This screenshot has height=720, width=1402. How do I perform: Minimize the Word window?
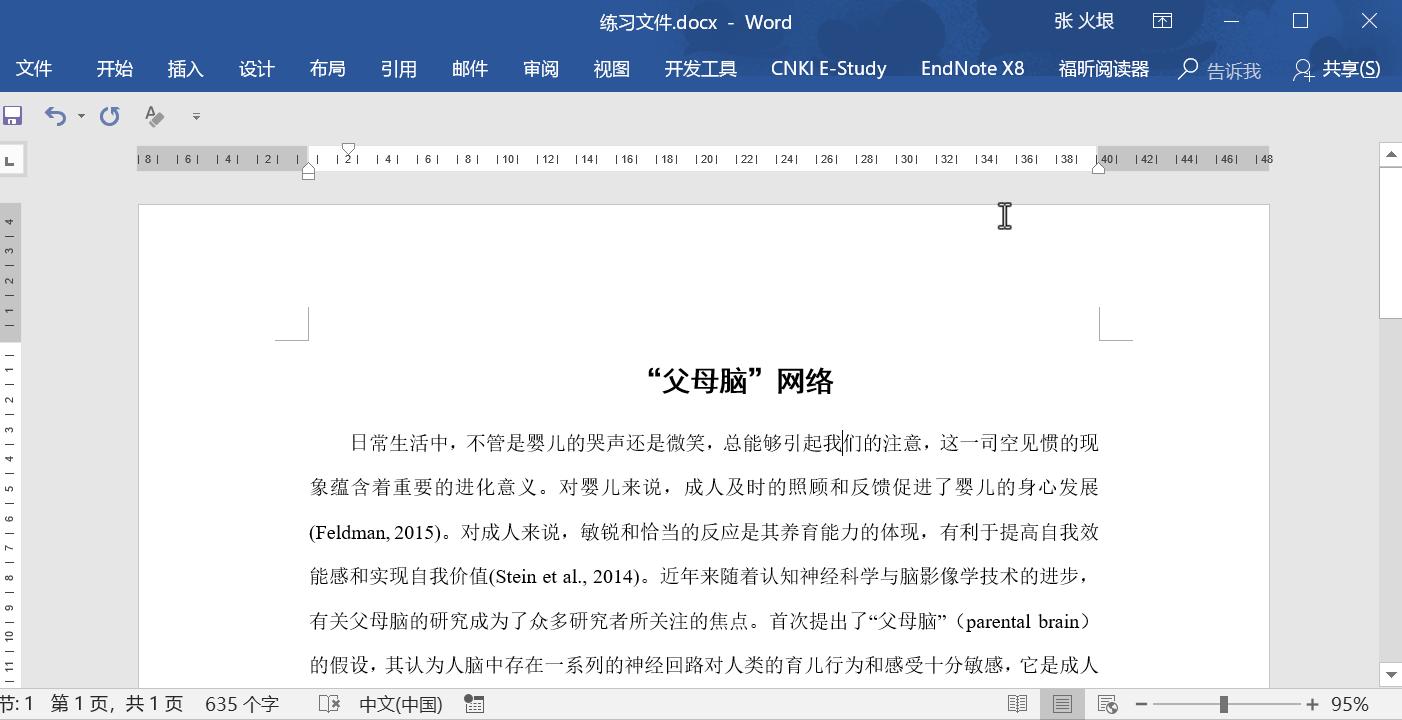1231,21
